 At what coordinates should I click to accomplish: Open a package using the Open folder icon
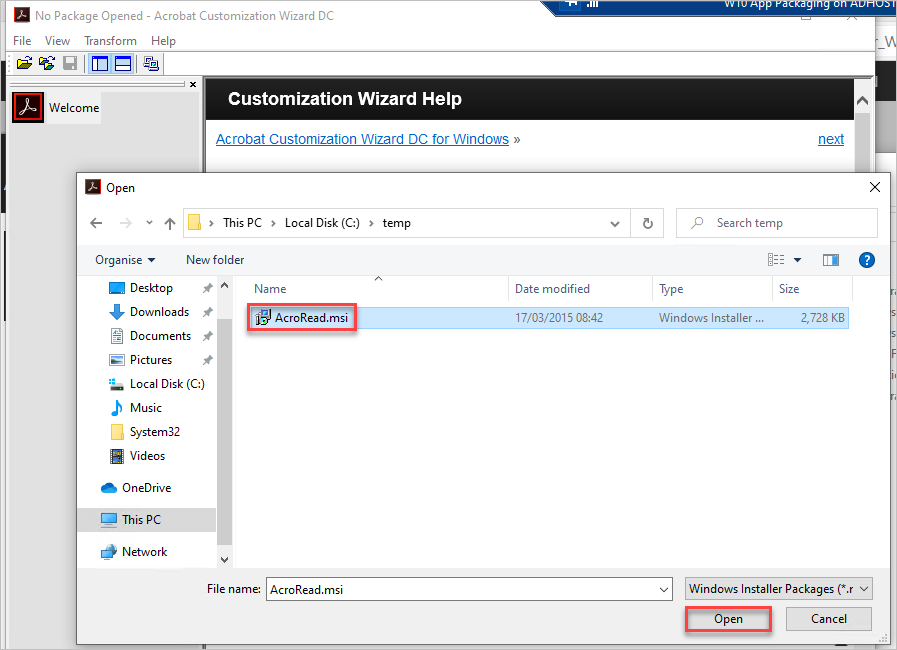pos(24,63)
